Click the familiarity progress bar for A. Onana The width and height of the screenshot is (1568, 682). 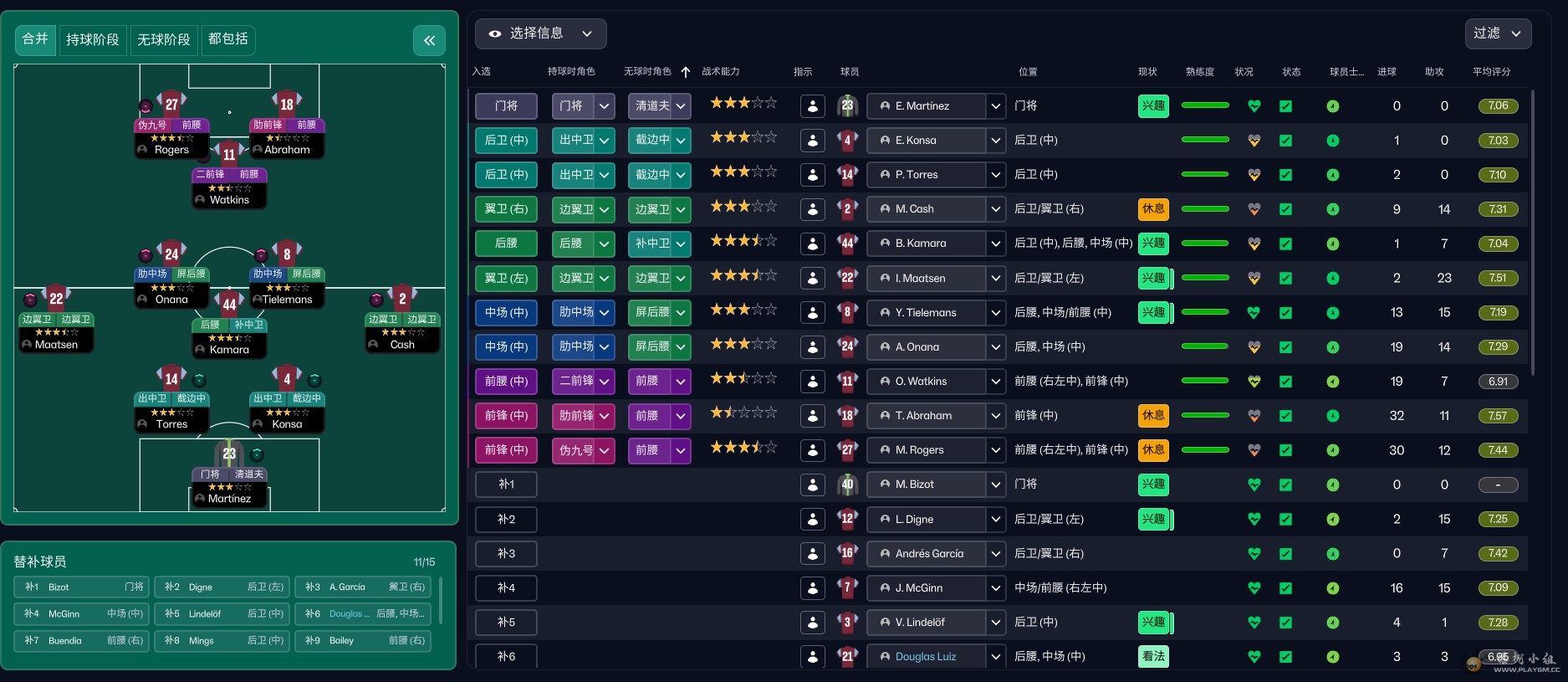point(1205,346)
